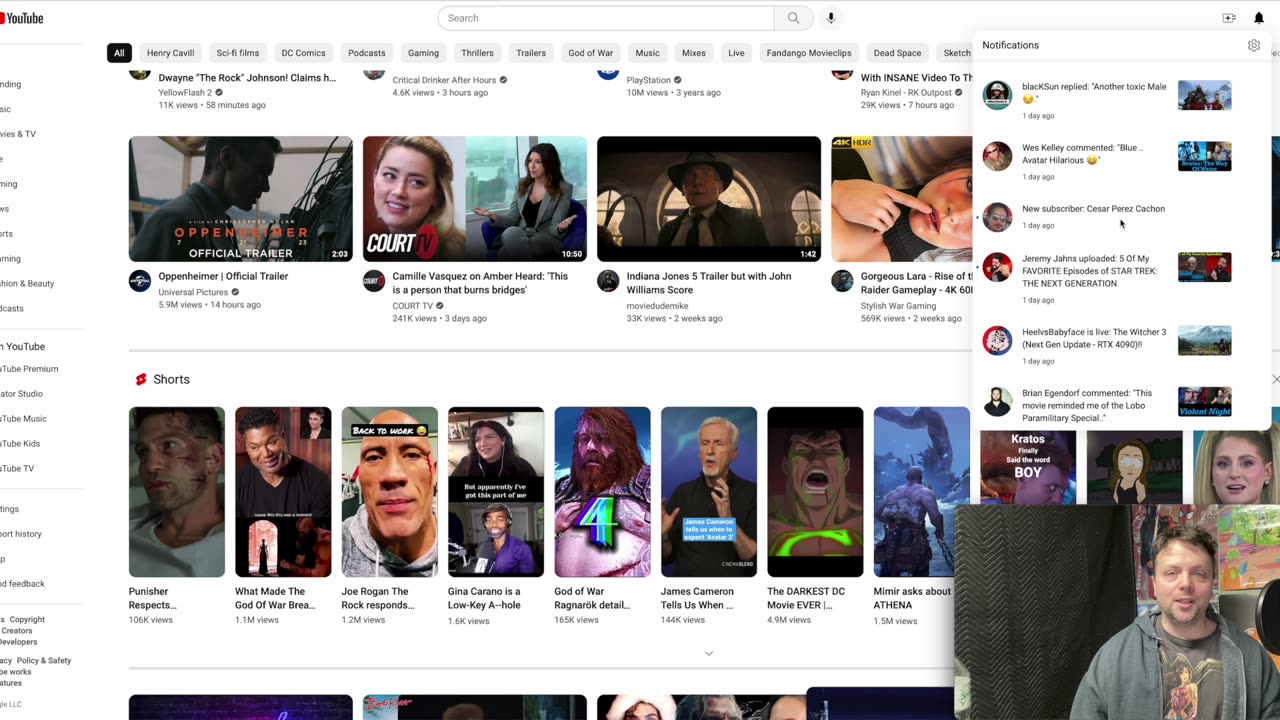
Task: Close notifications using the bell icon
Action: pos(1259,18)
